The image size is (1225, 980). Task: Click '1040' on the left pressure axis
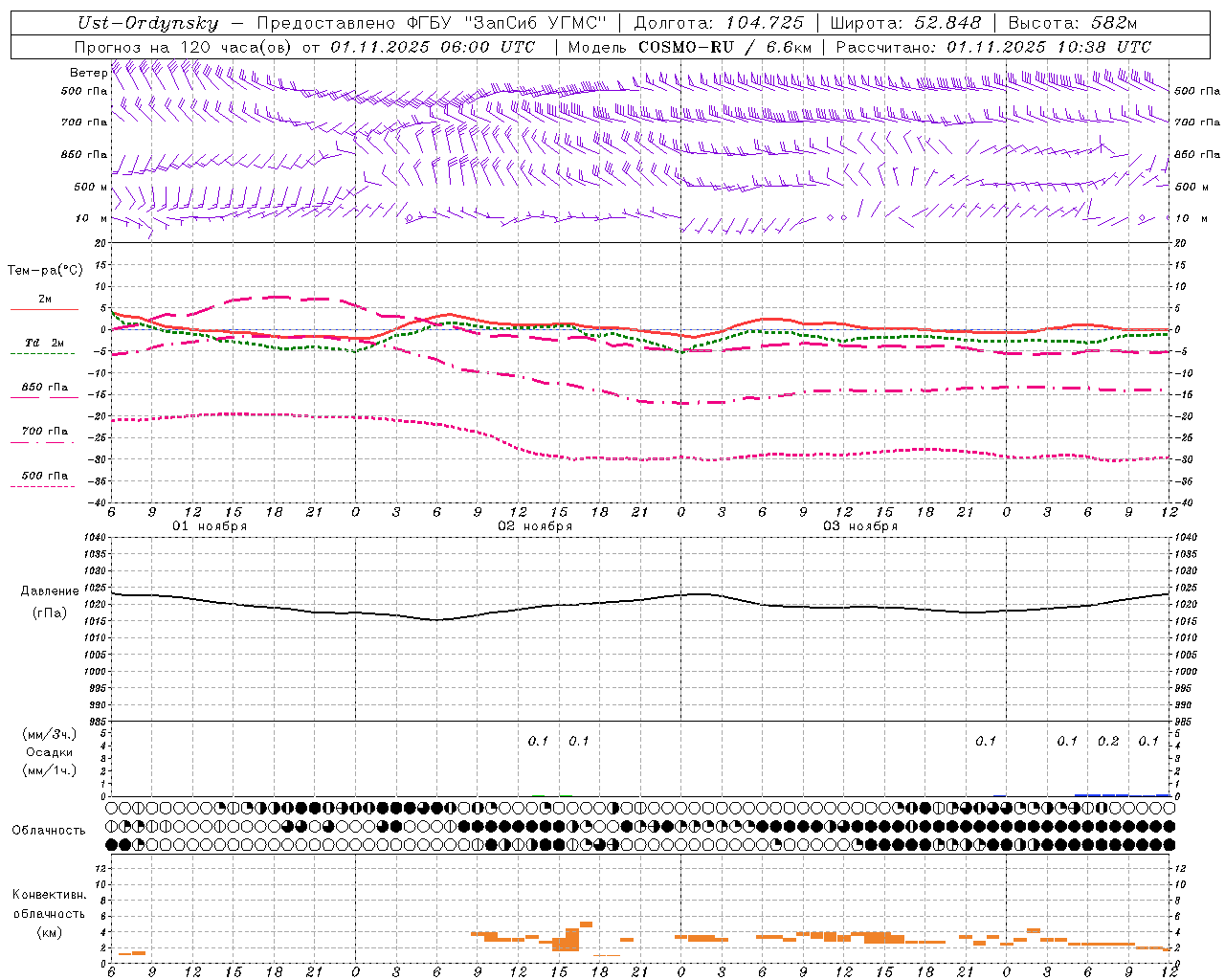[95, 538]
